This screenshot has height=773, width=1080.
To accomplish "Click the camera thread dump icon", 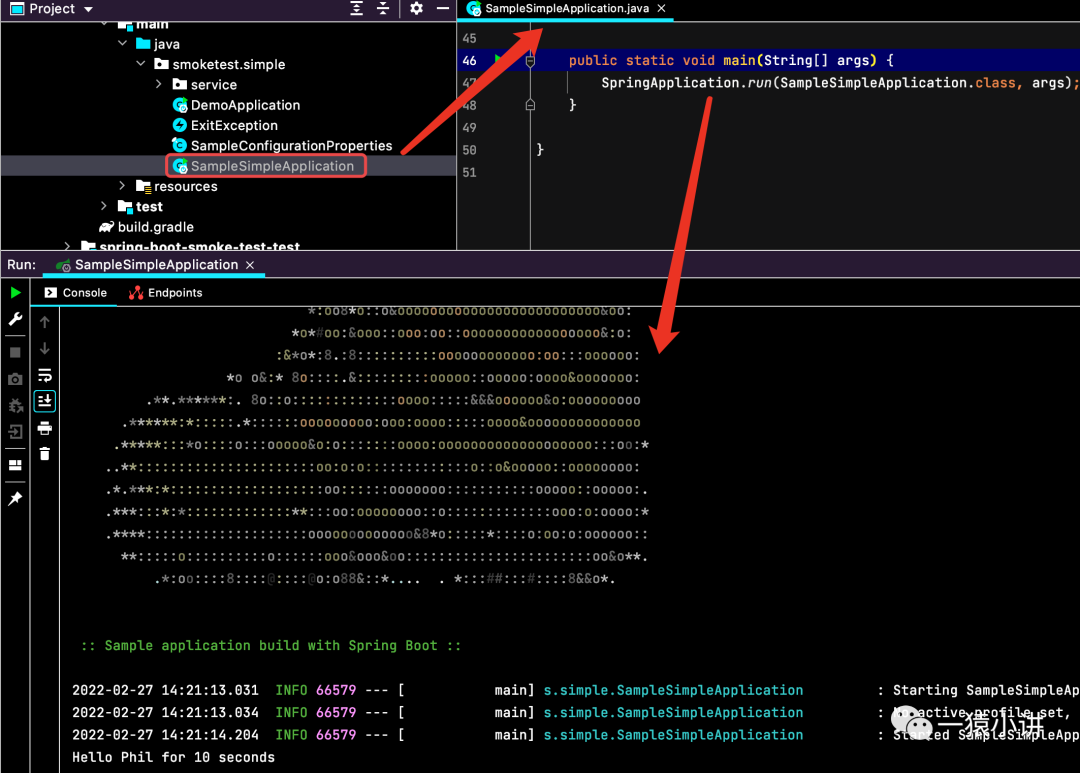I will tap(15, 379).
